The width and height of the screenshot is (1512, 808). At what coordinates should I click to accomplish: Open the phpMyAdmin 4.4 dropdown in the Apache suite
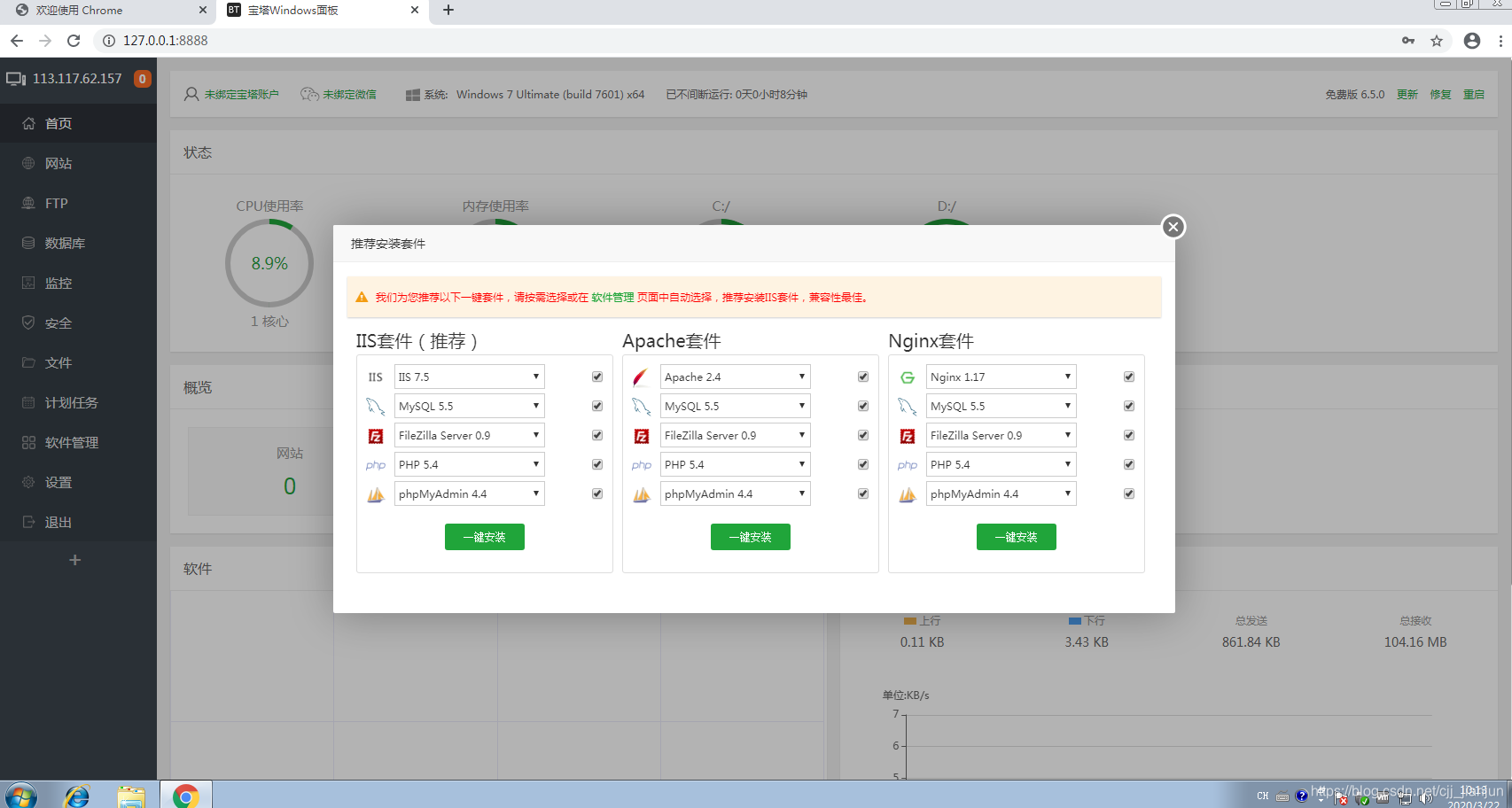(x=736, y=493)
